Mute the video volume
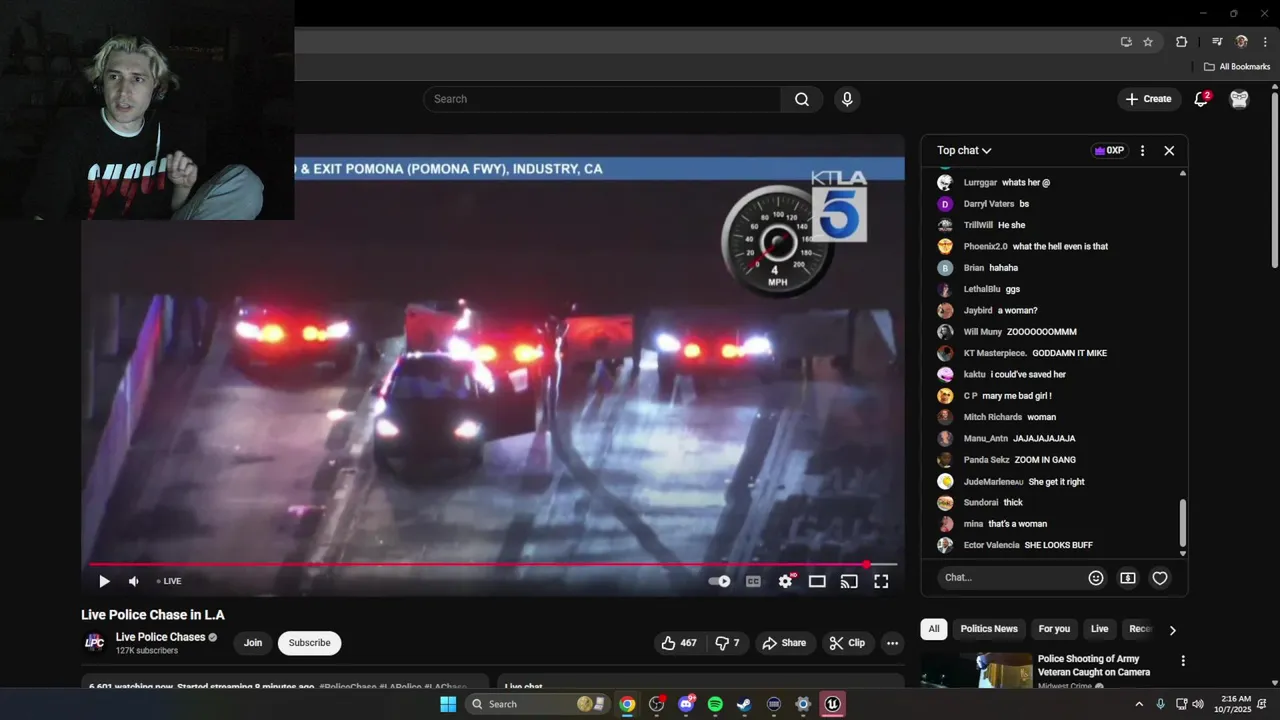The width and height of the screenshot is (1280, 720). pyautogui.click(x=133, y=581)
